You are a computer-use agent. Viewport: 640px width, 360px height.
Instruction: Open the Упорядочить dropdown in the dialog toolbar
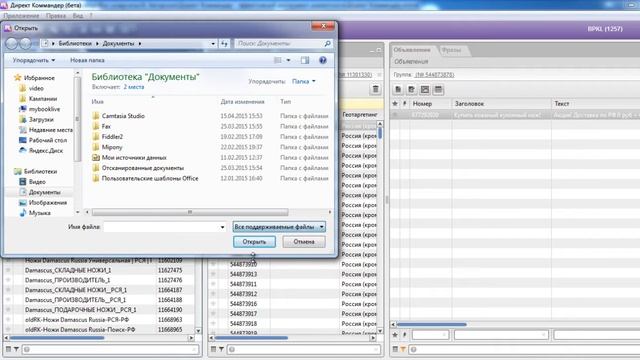click(33, 60)
